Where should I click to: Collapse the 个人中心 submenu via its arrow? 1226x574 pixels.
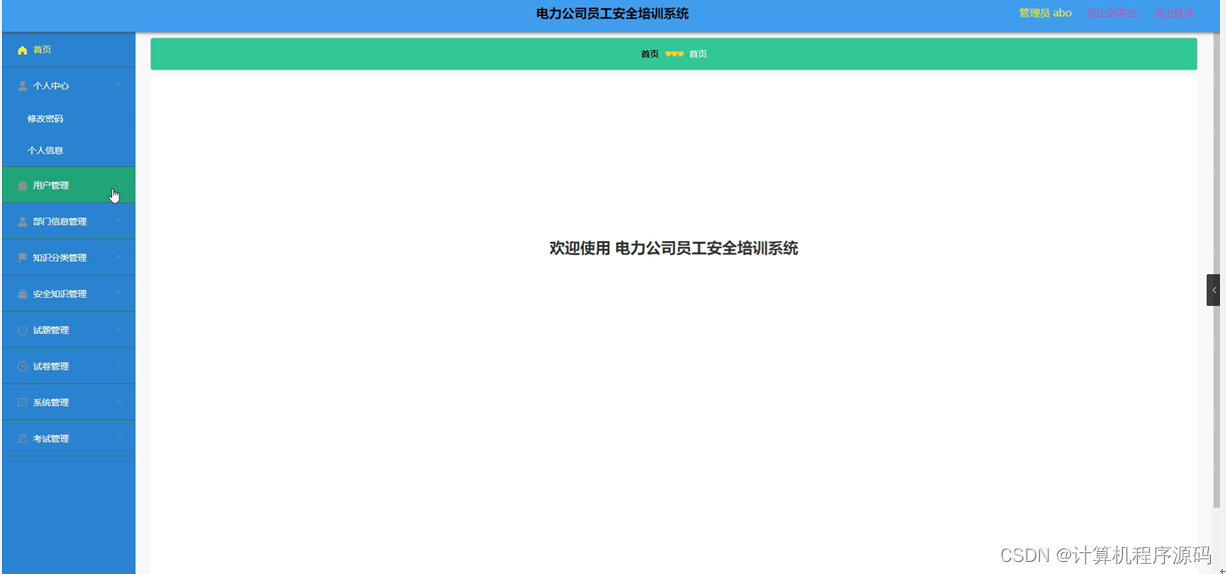coord(119,85)
